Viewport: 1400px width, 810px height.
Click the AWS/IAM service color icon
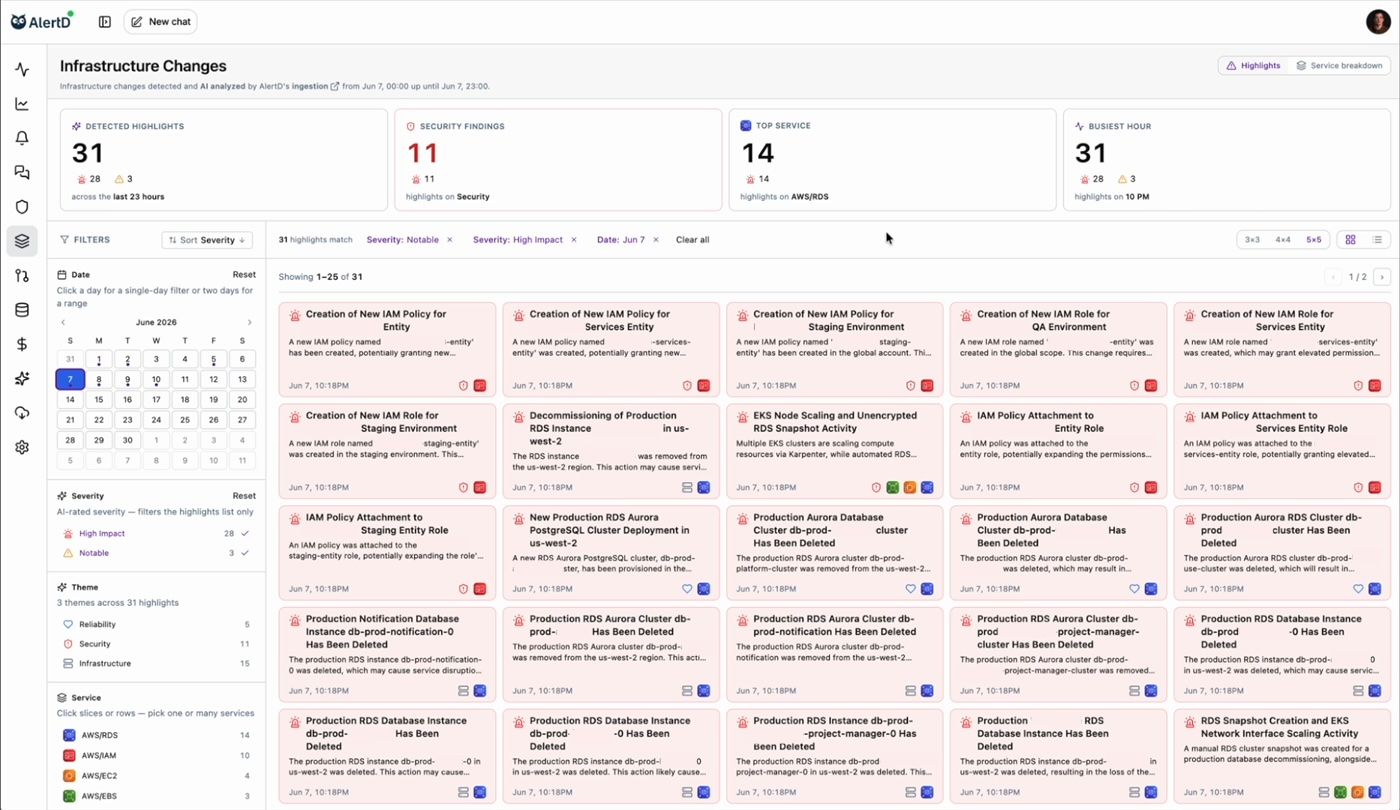coord(69,755)
